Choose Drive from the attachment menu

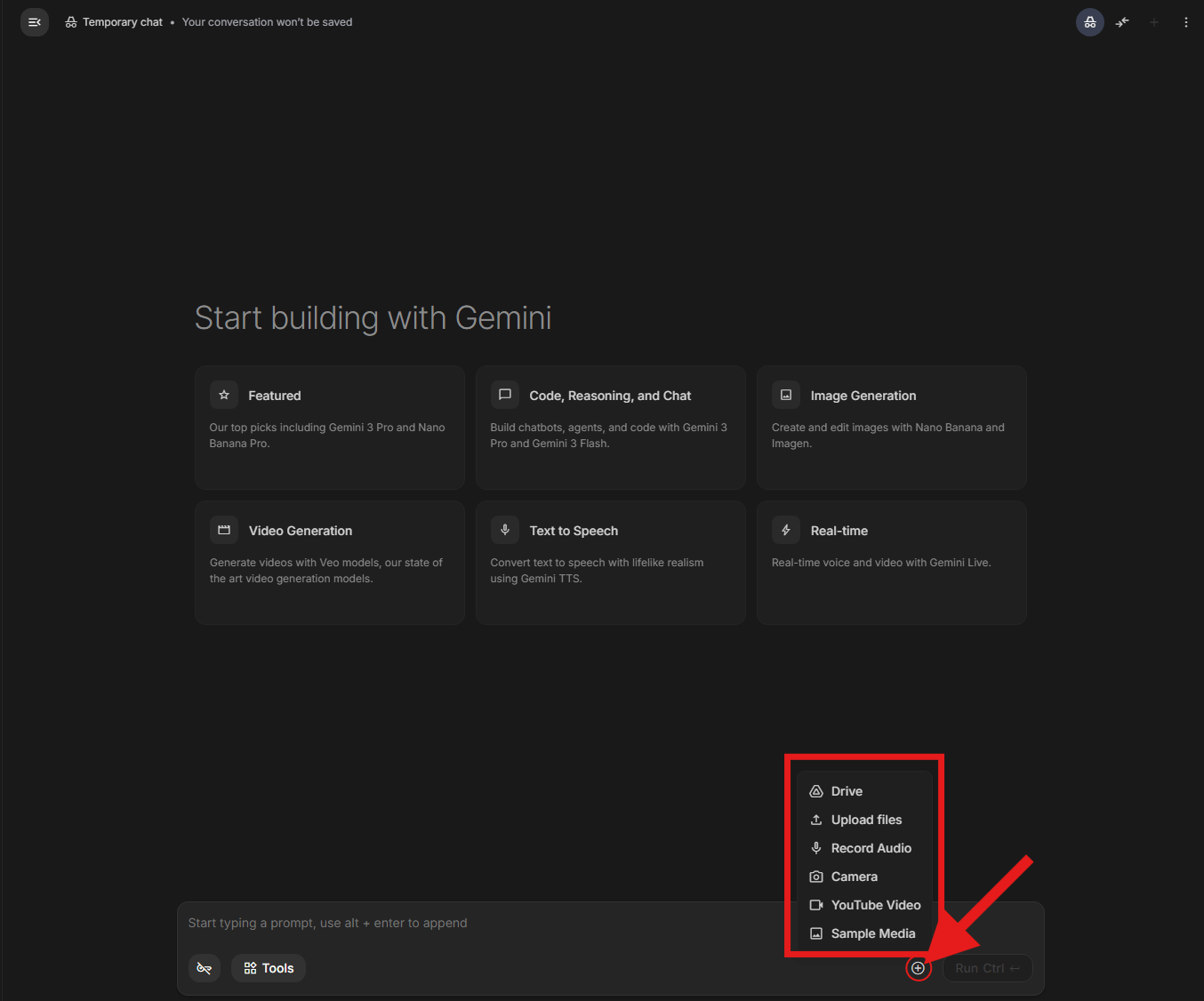(847, 791)
